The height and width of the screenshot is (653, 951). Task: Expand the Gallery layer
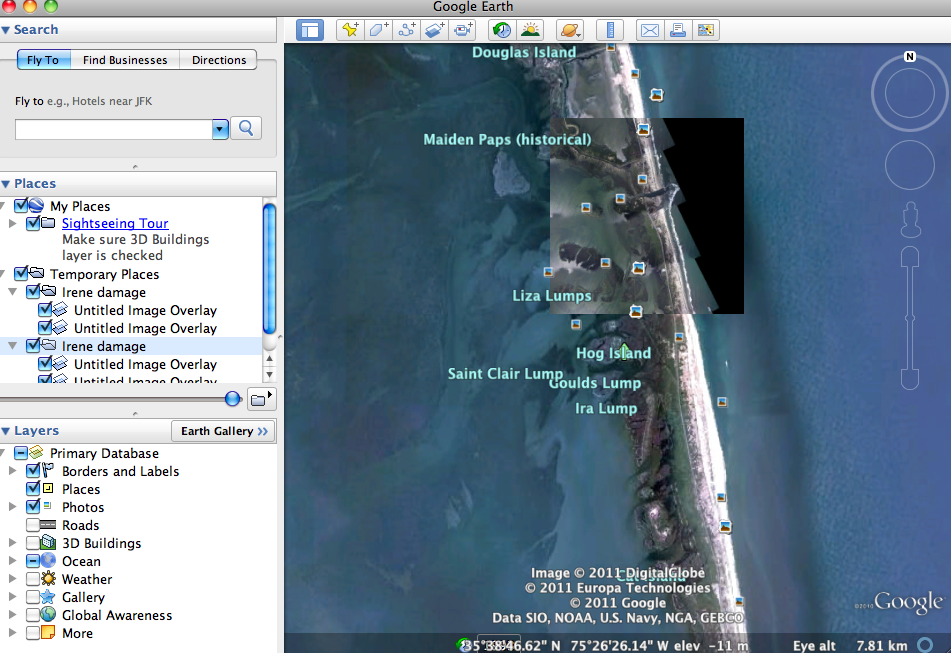point(13,597)
